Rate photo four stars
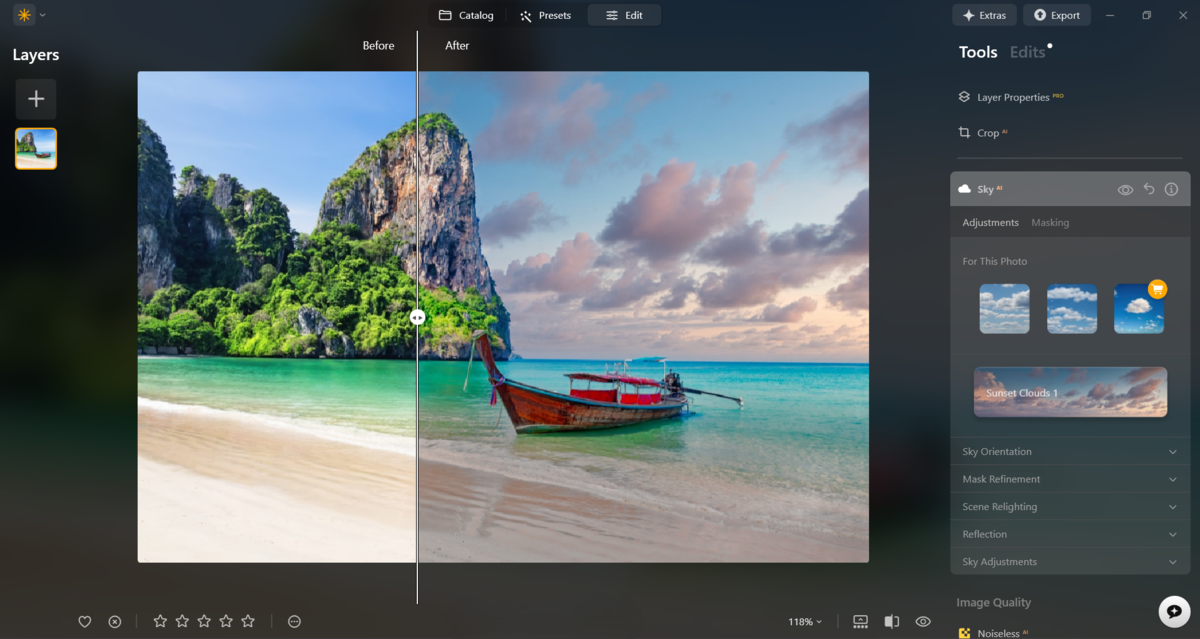 (x=226, y=622)
